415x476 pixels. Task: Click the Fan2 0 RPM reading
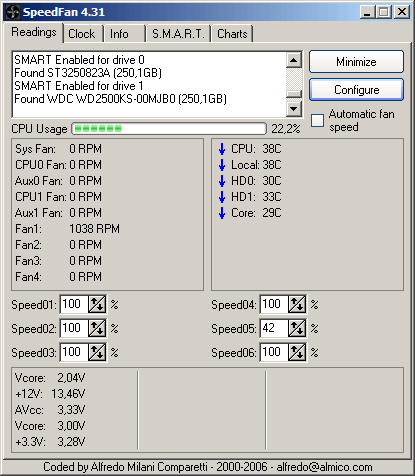tap(58, 245)
